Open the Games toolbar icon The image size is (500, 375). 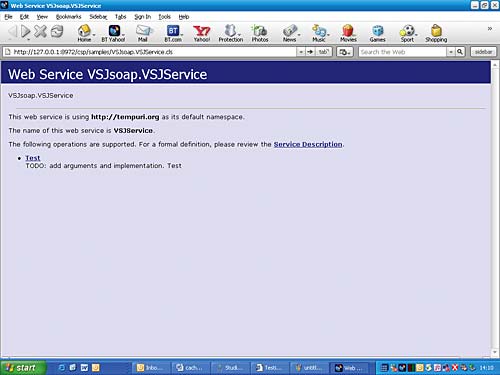pos(377,33)
